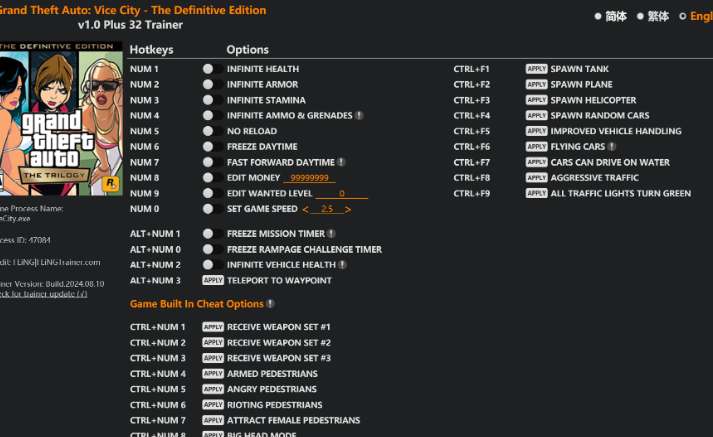This screenshot has width=713, height=437.
Task: Apply Receive Weapon Set #1
Action: click(x=213, y=327)
